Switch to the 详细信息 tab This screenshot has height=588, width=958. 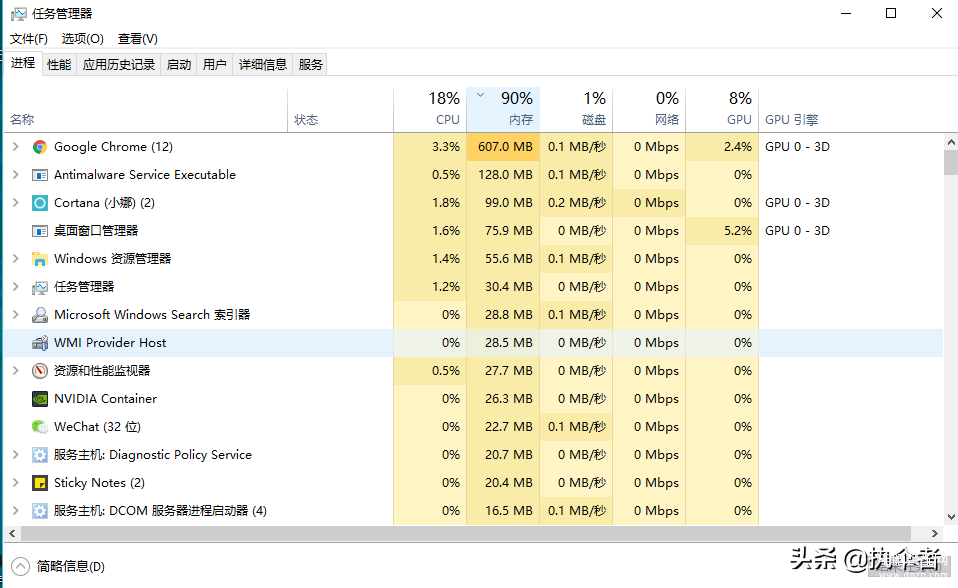pyautogui.click(x=263, y=65)
